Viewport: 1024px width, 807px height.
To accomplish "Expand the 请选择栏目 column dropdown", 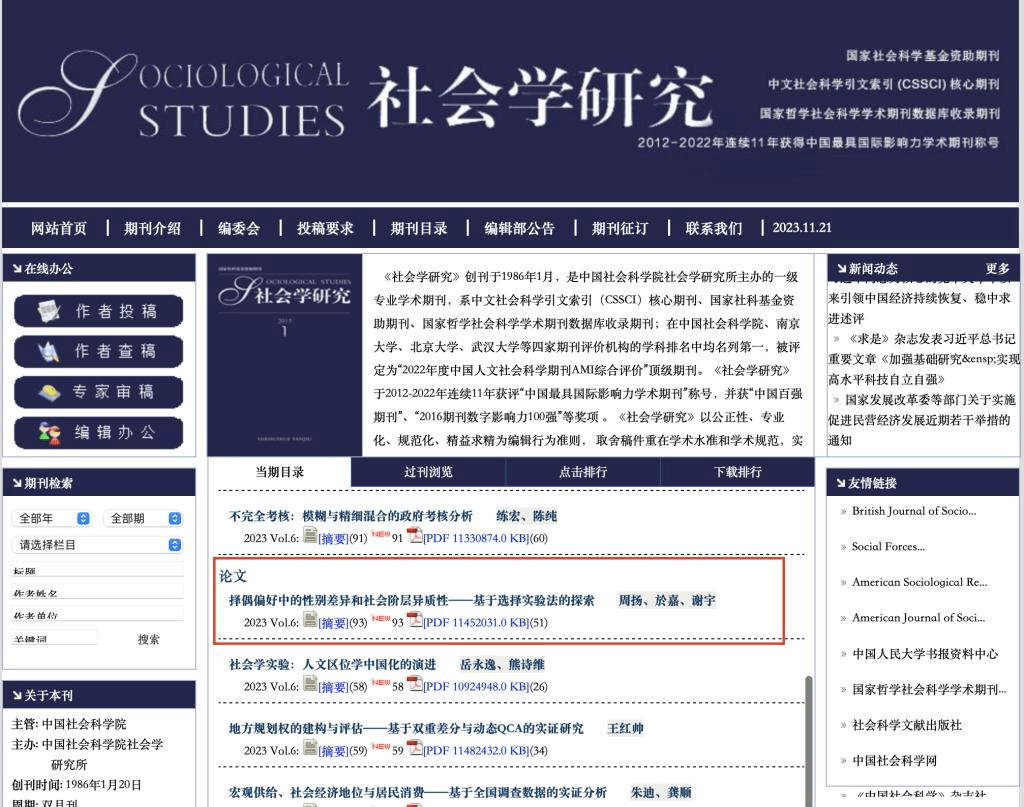I will click(x=98, y=545).
